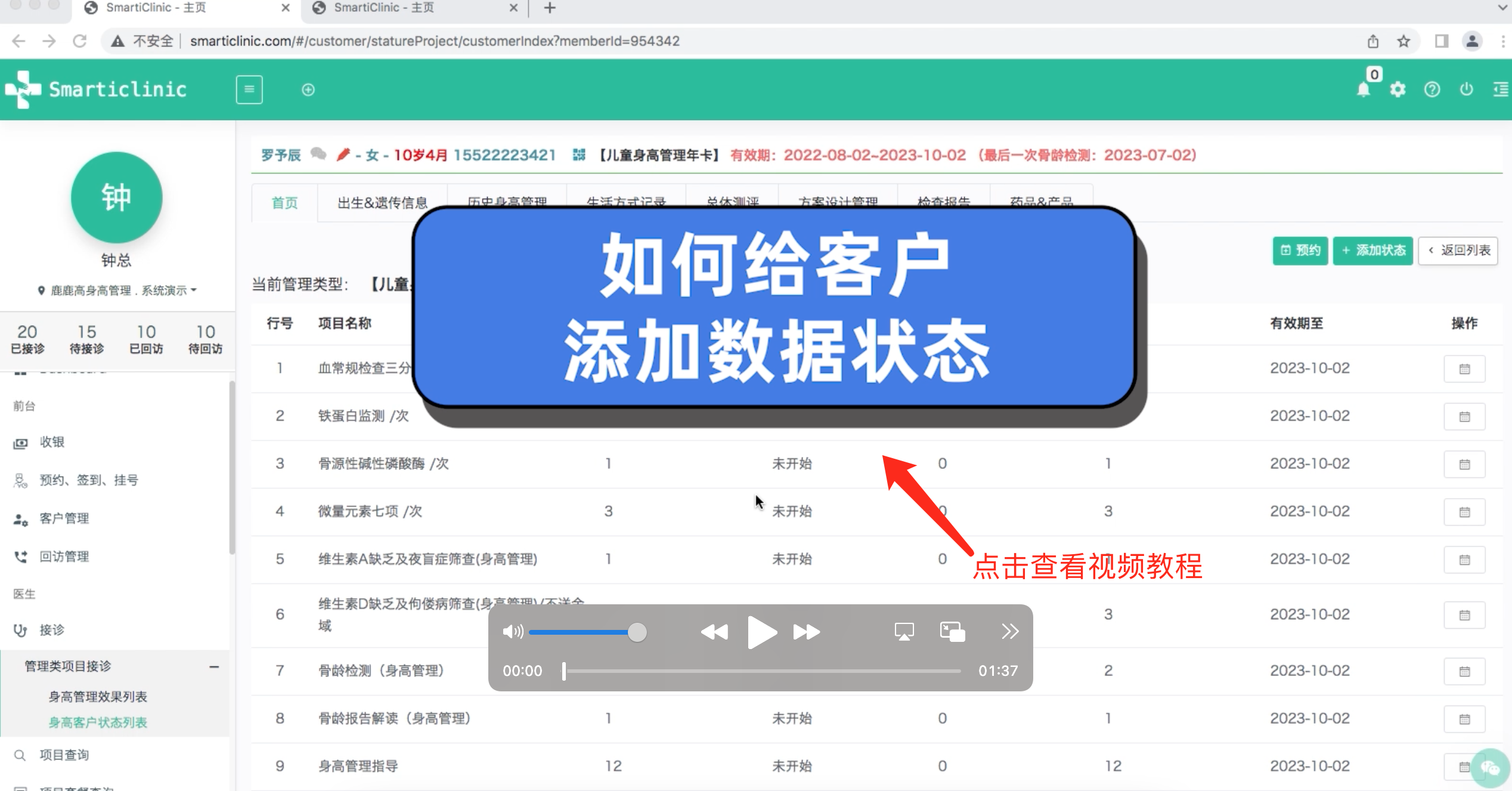The height and width of the screenshot is (791, 1512).
Task: Open the help question mark icon
Action: pos(1432,89)
